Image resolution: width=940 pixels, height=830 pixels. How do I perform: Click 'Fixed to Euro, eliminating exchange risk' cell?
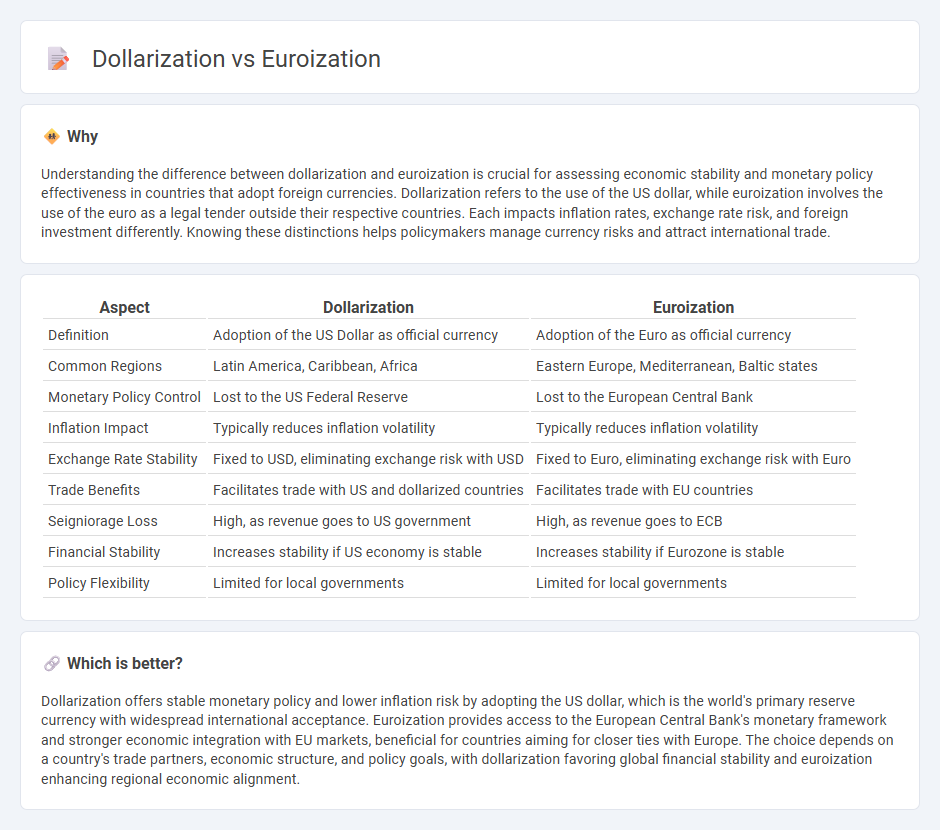click(693, 459)
